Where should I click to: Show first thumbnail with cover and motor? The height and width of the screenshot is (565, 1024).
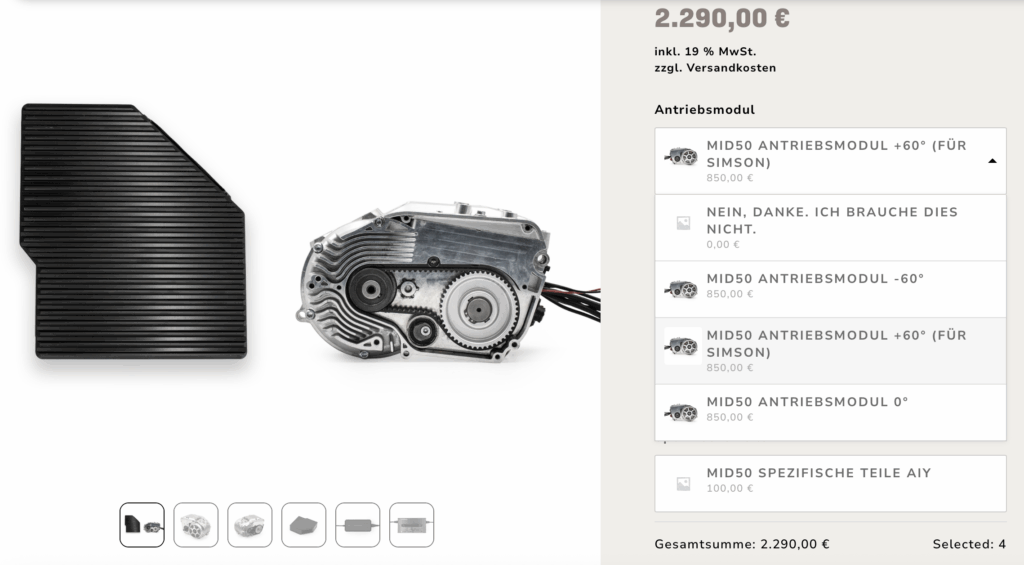142,525
